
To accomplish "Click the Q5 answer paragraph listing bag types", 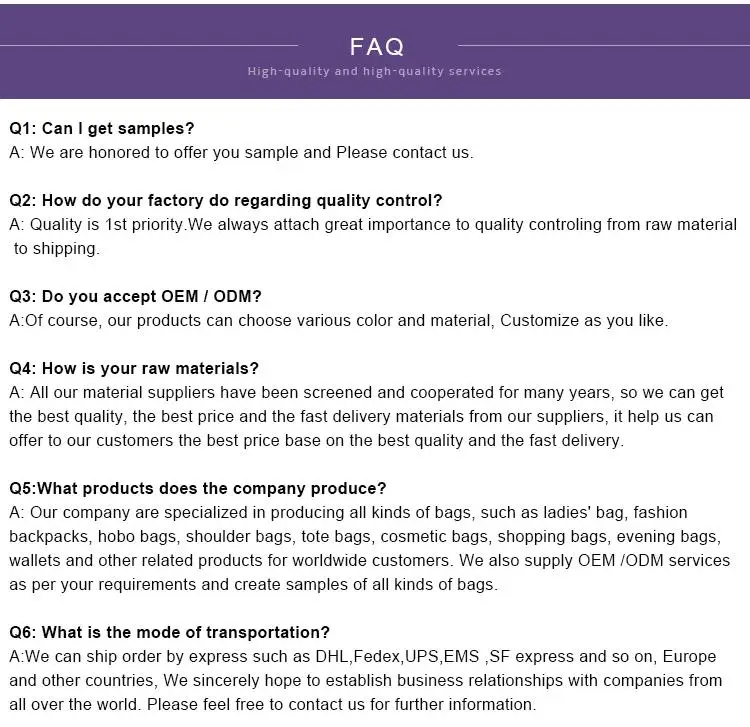I will tap(368, 549).
